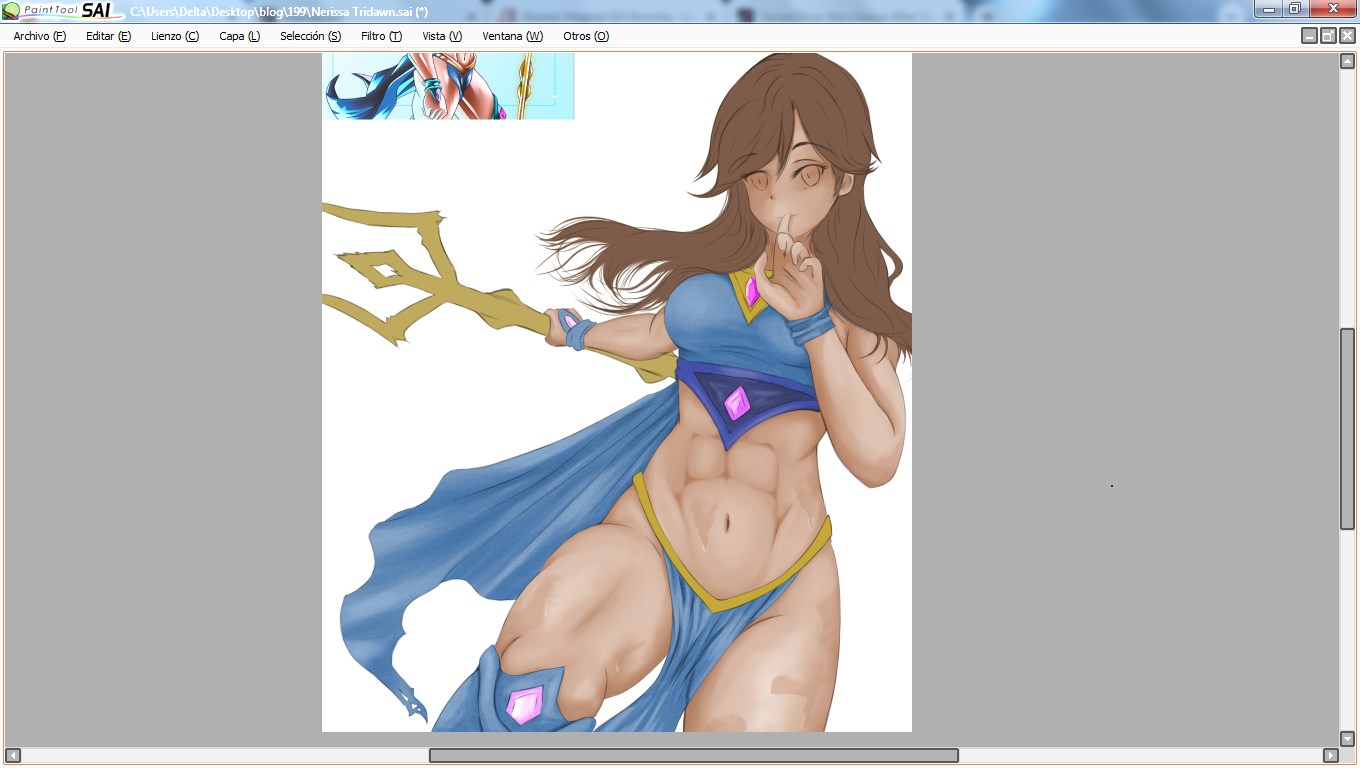
Task: Click the horizontal scrollbar right arrow
Action: pos(1330,755)
